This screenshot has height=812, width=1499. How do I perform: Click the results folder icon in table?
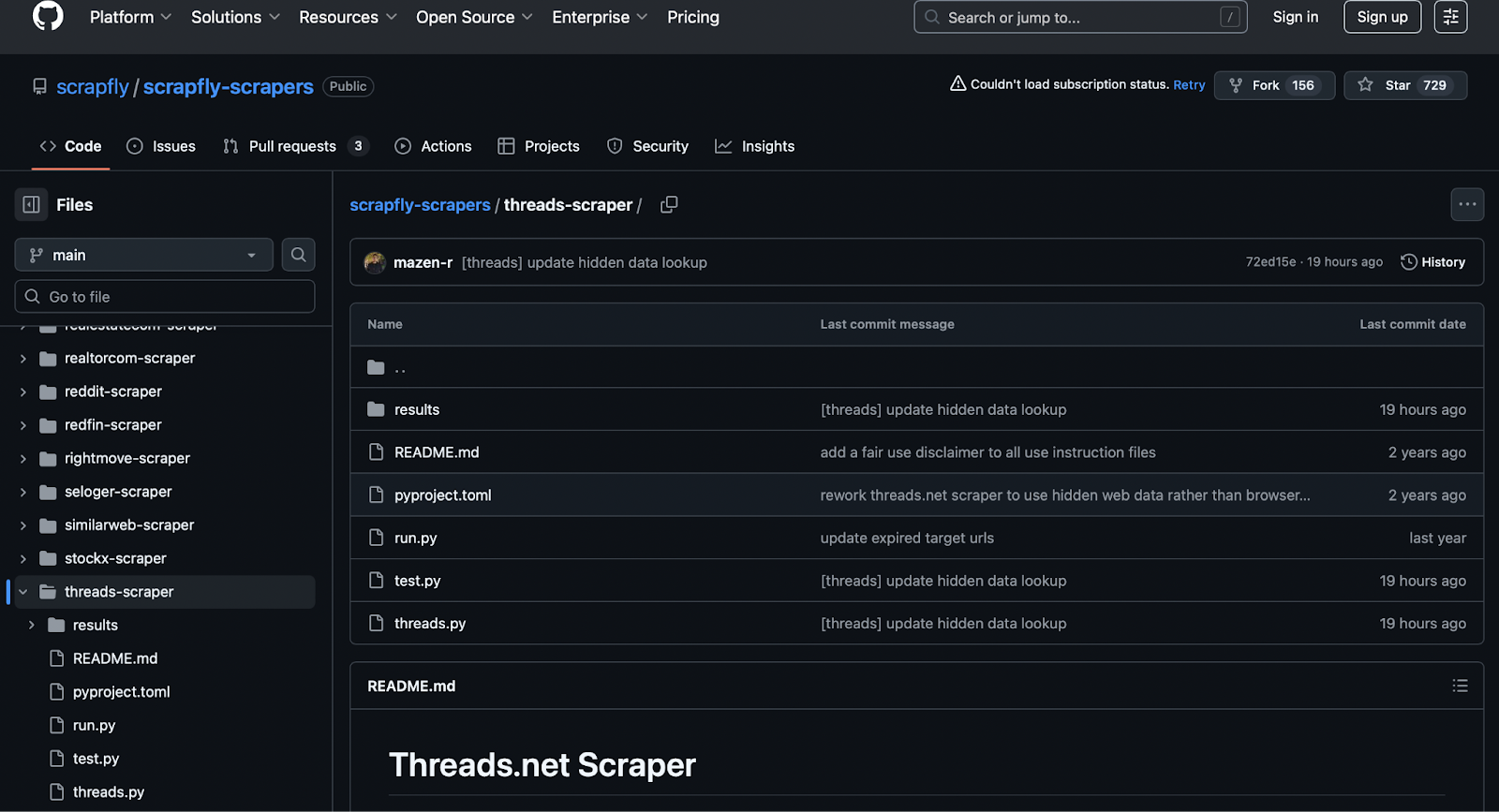(x=376, y=409)
